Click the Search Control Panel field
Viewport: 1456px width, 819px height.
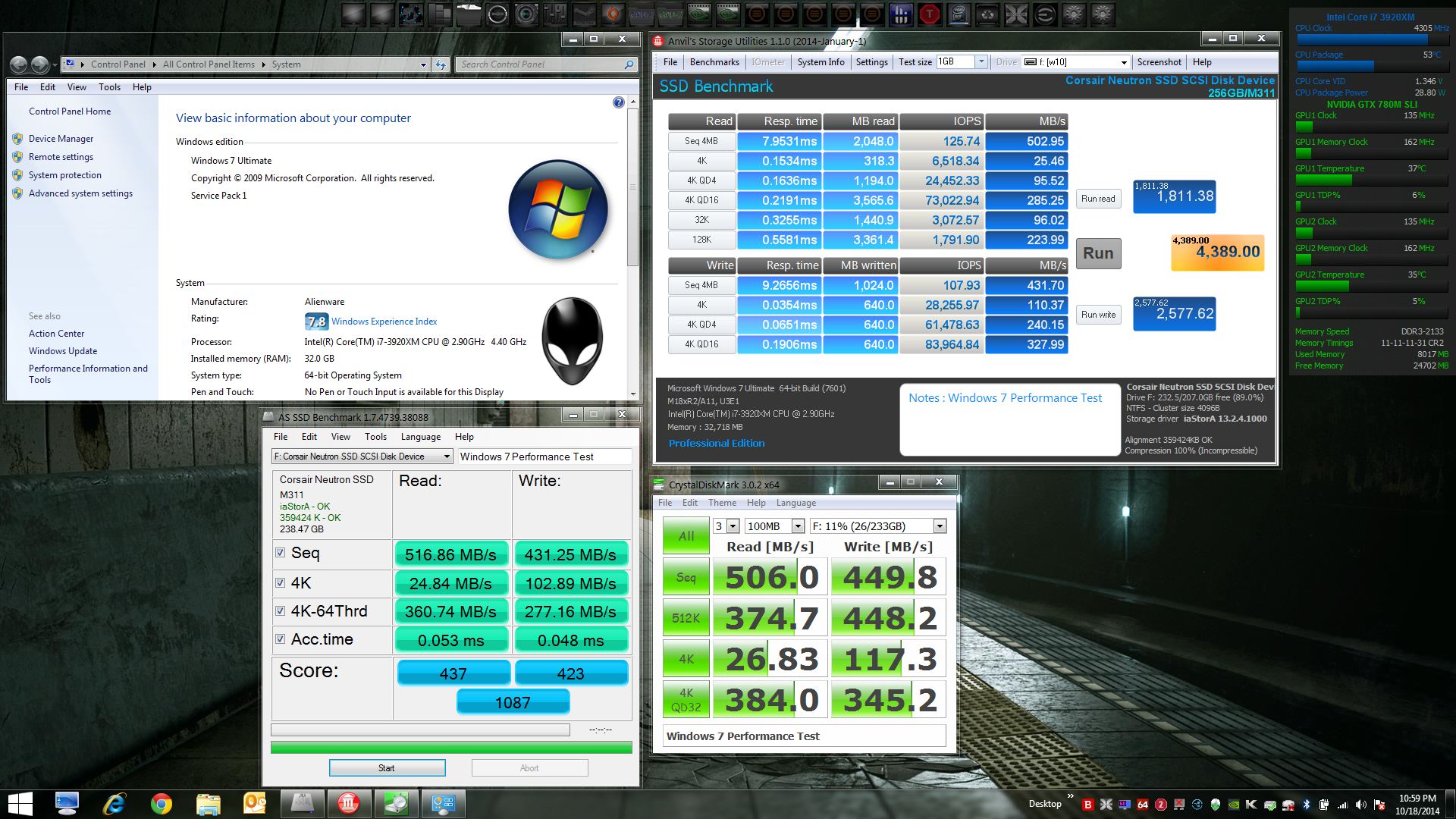tap(546, 64)
